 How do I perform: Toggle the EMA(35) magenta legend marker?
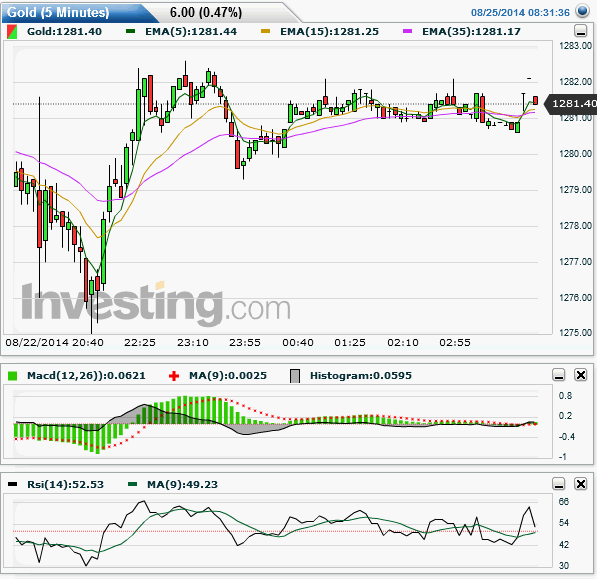(407, 31)
